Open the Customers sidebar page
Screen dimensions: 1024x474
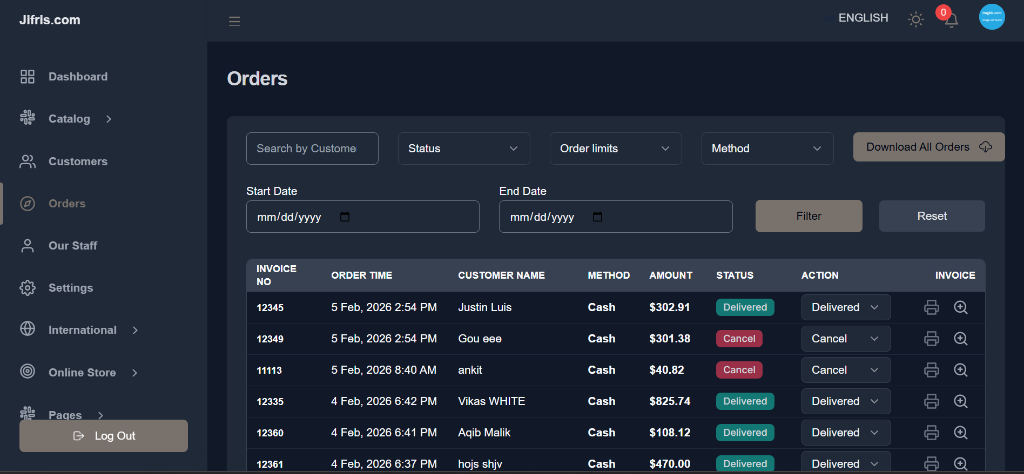pyautogui.click(x=77, y=161)
